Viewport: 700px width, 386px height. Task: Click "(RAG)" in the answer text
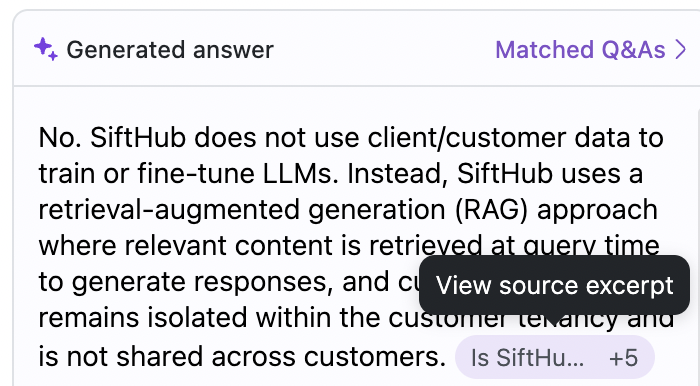coord(492,211)
